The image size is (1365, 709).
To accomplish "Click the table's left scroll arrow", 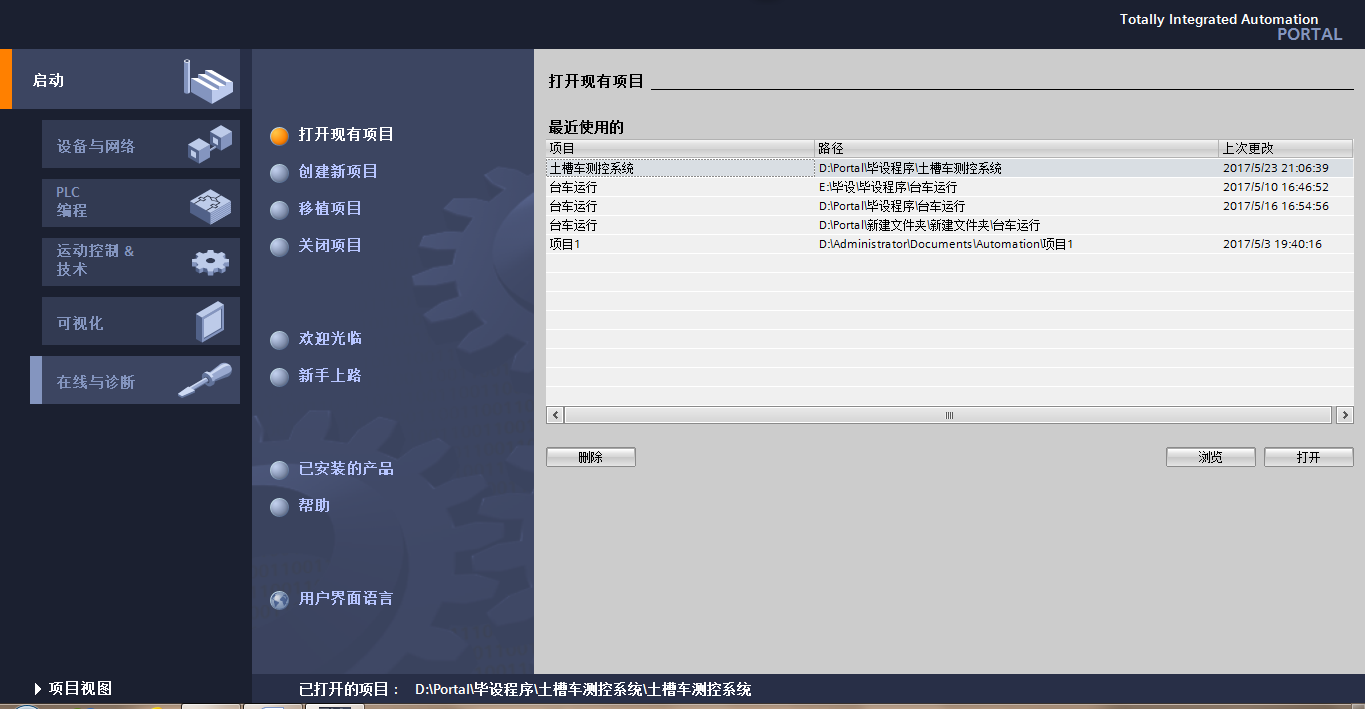I will pos(556,414).
